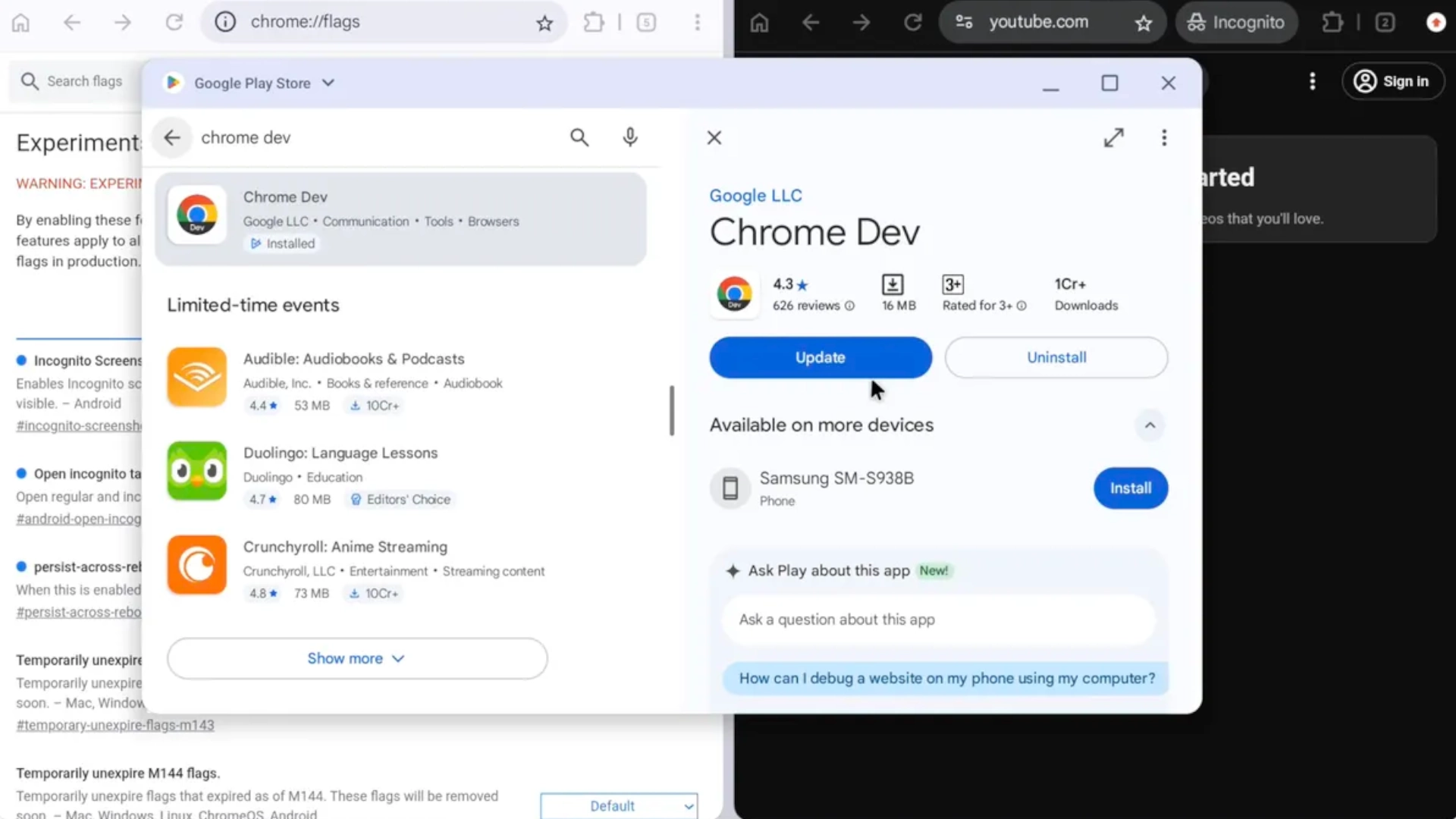
Task: Click the voice search microphone icon
Action: [629, 137]
